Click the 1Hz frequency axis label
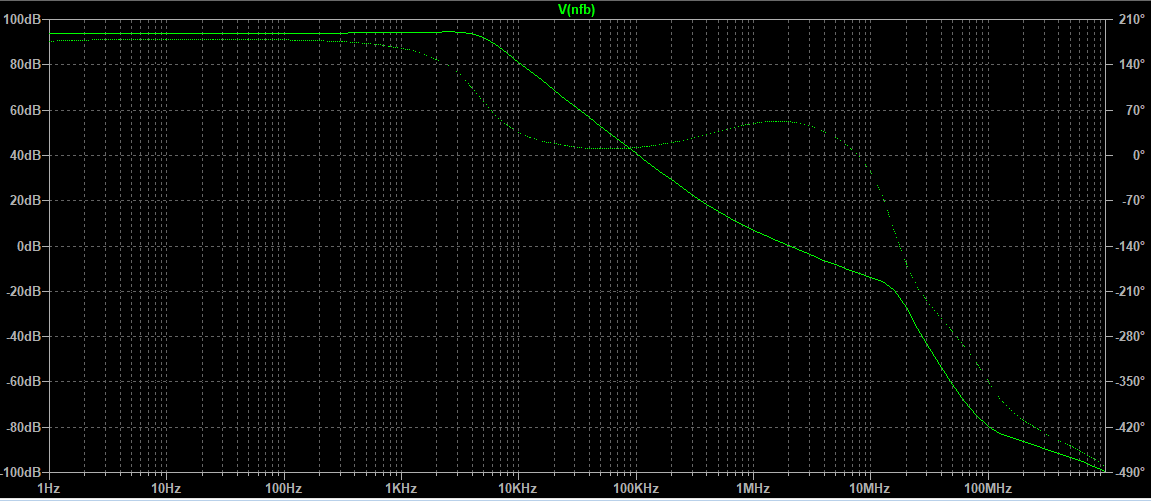This screenshot has width=1151, height=501. click(x=48, y=489)
